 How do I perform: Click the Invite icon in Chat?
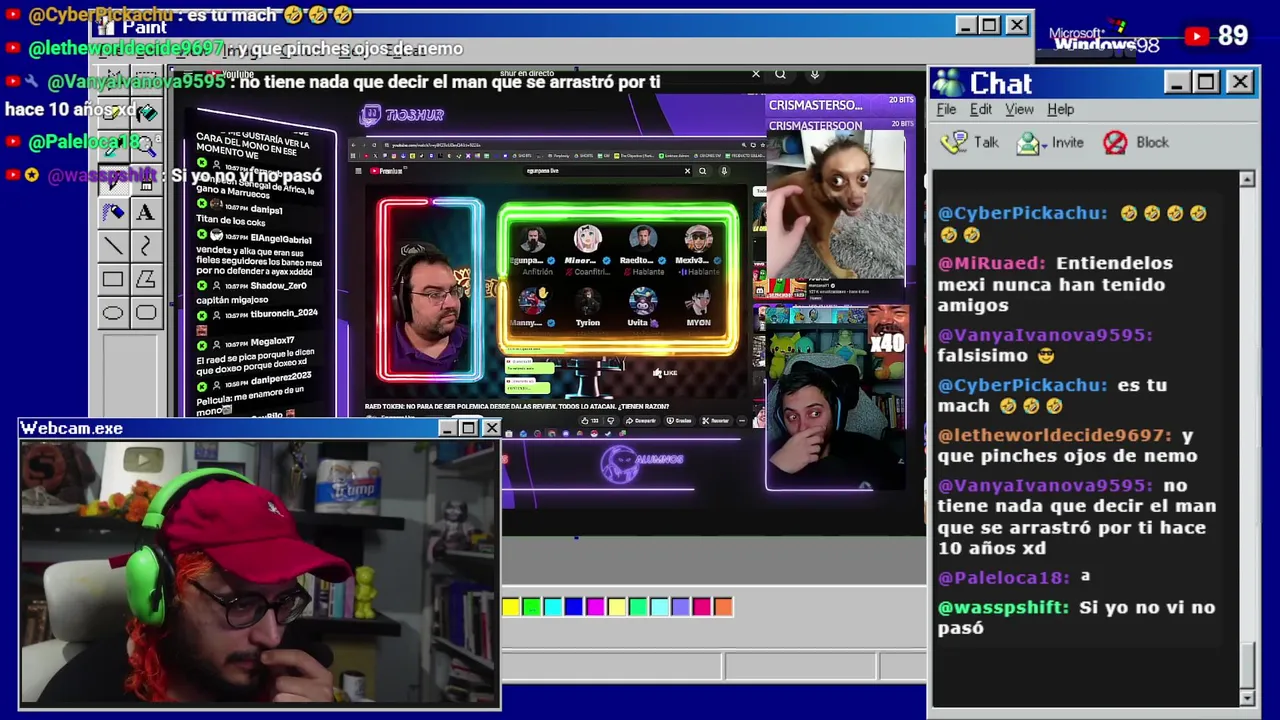(1028, 142)
